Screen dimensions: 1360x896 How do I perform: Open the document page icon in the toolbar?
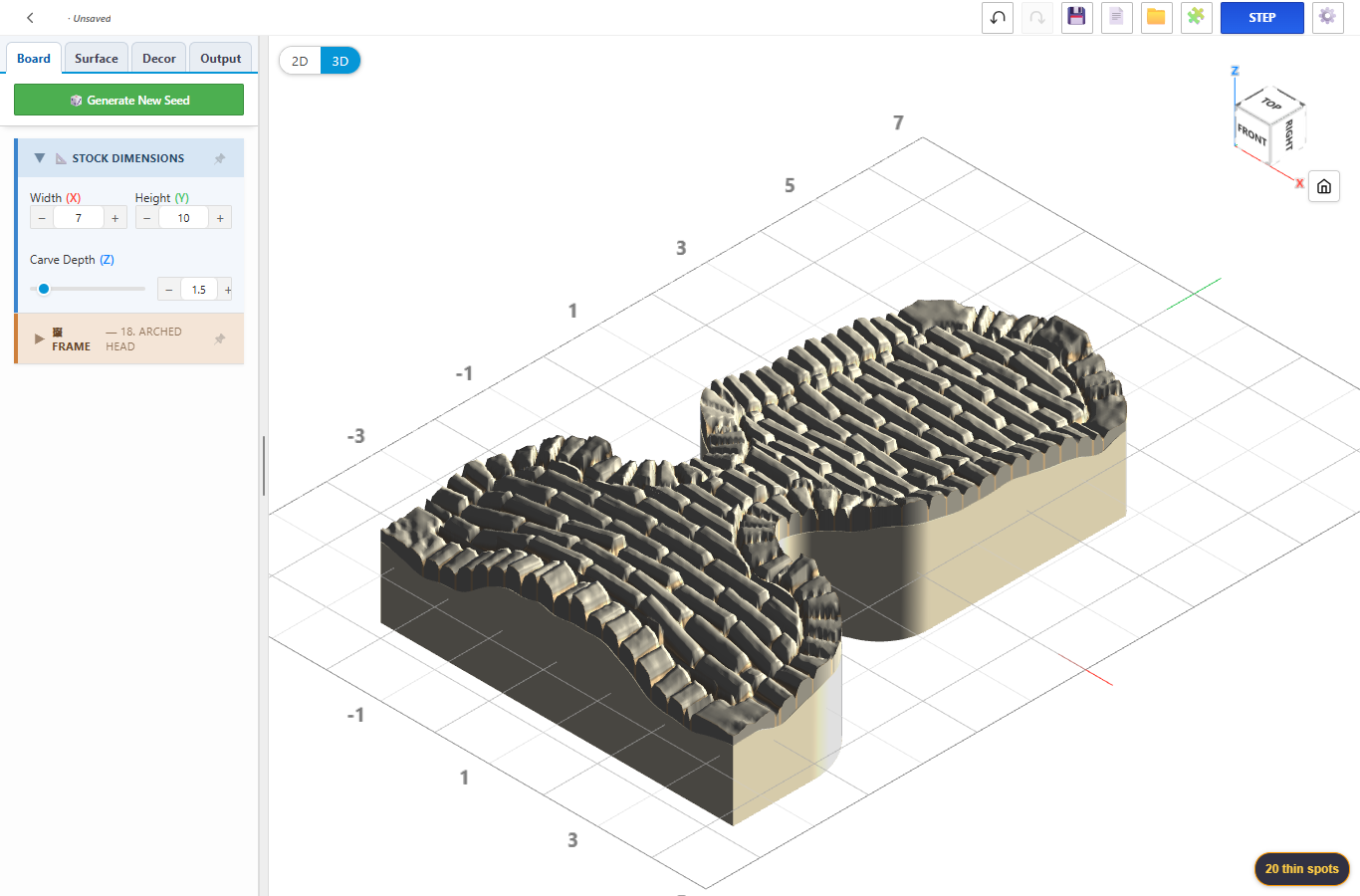[x=1117, y=18]
